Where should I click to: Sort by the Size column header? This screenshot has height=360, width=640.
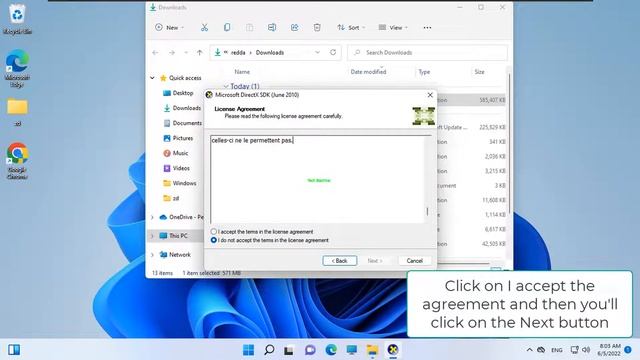coord(479,72)
